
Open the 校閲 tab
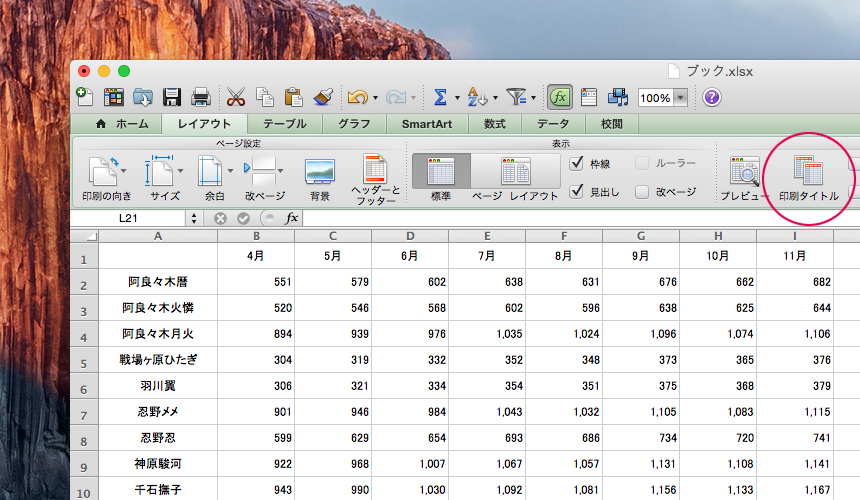pyautogui.click(x=612, y=124)
